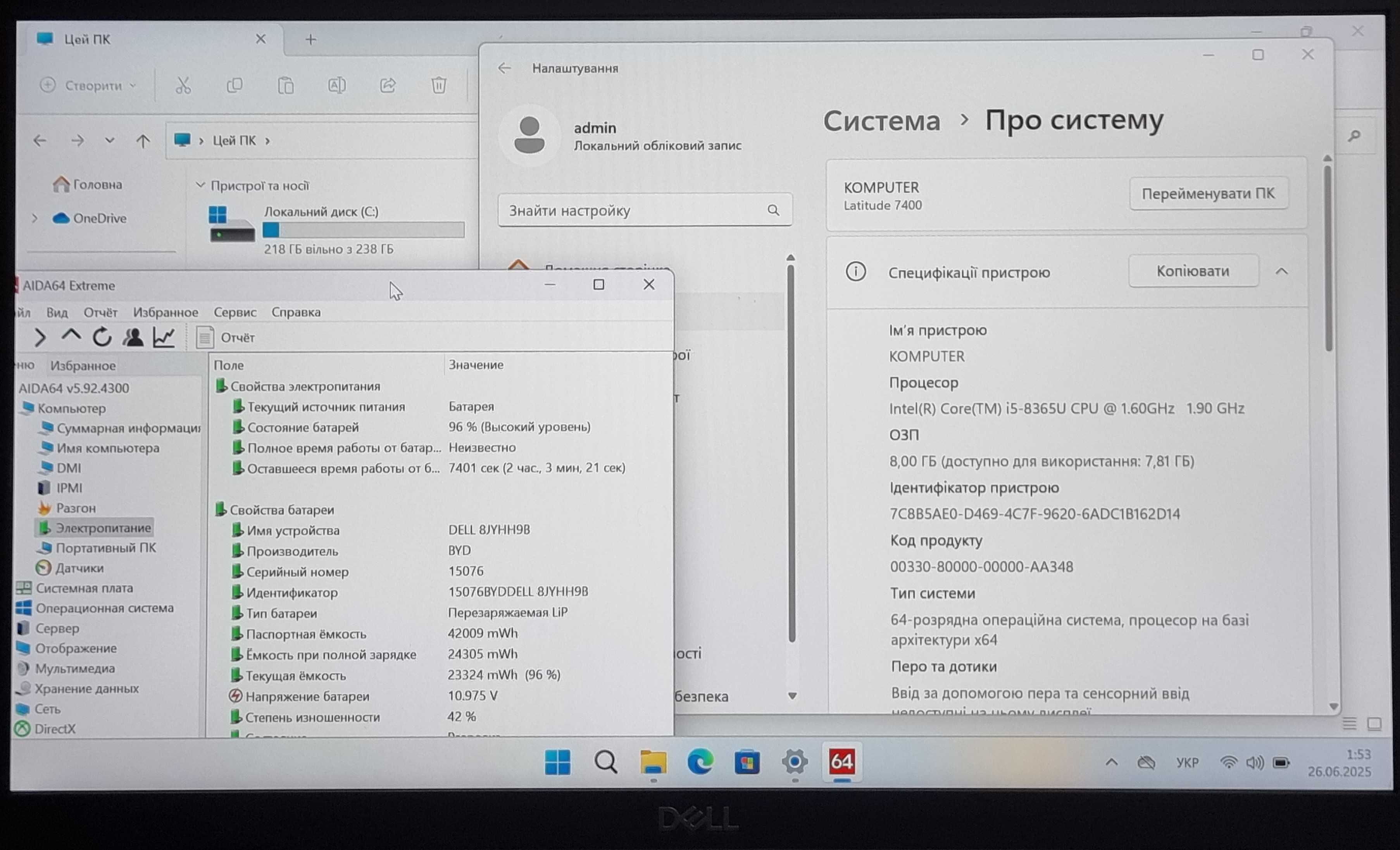Open recent locations dropdown in File Explorer
The image size is (1400, 850).
click(x=109, y=140)
